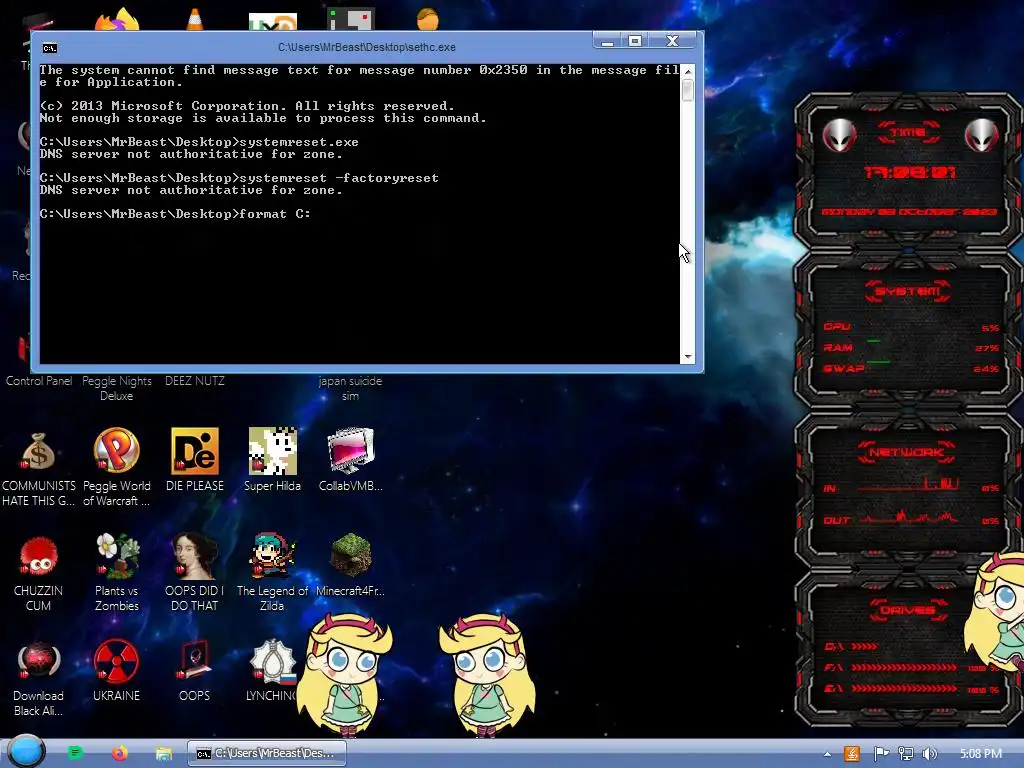Select the Firefox desktop icon above the console
1024x768 pixels.
click(x=118, y=20)
